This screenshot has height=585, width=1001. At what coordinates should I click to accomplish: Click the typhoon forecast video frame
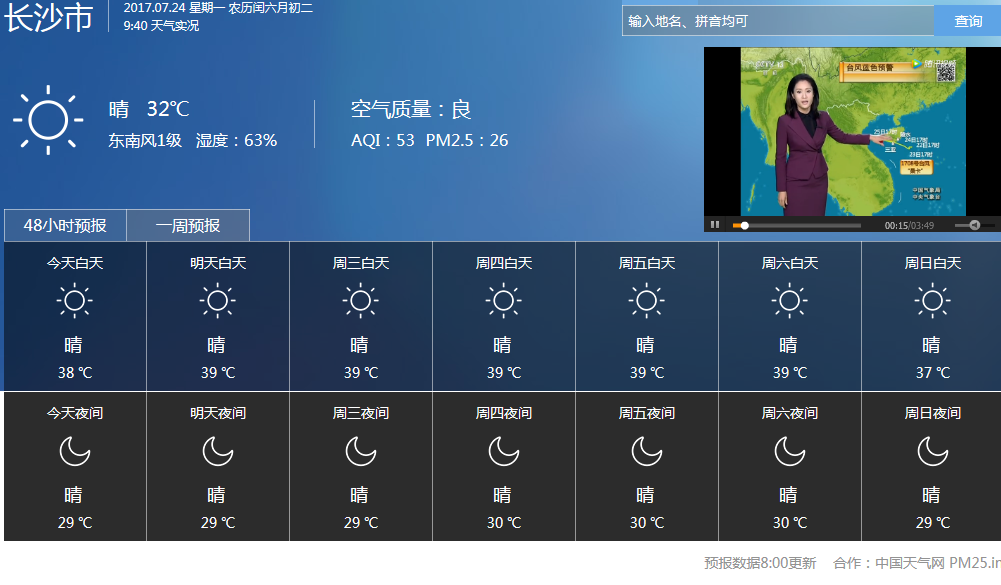coord(852,131)
